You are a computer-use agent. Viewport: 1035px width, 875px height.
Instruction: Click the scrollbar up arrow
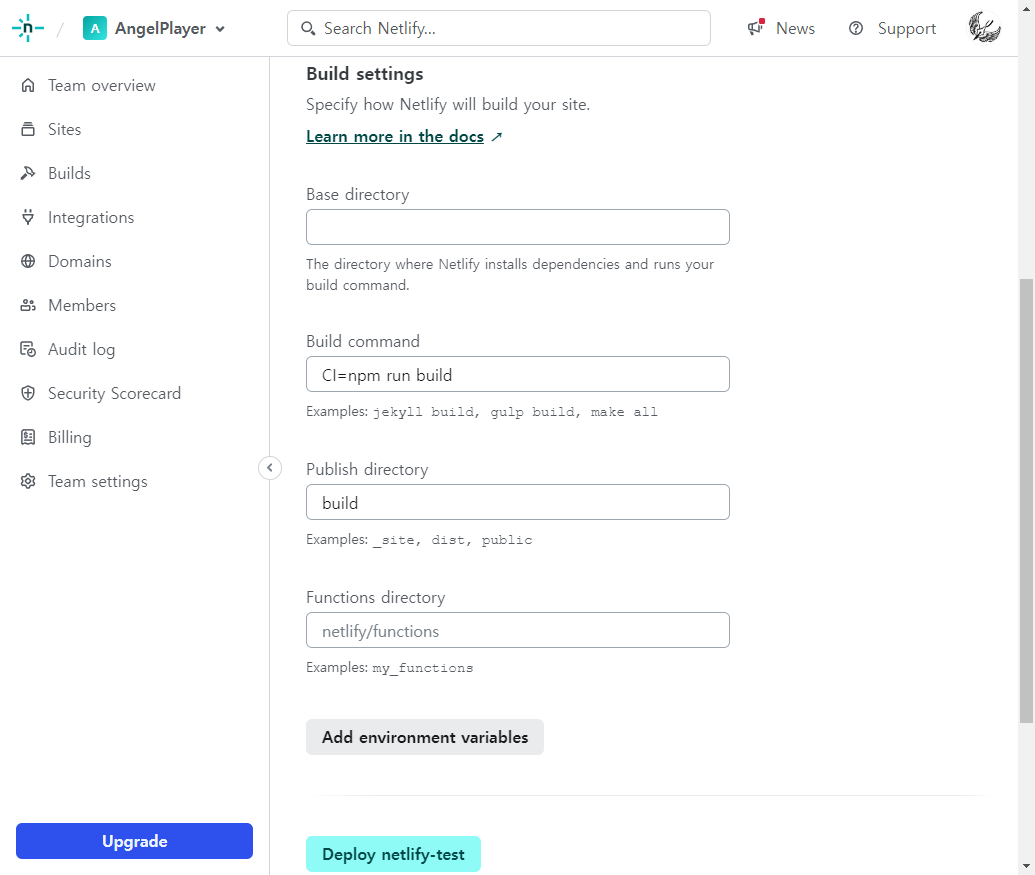[x=1026, y=9]
